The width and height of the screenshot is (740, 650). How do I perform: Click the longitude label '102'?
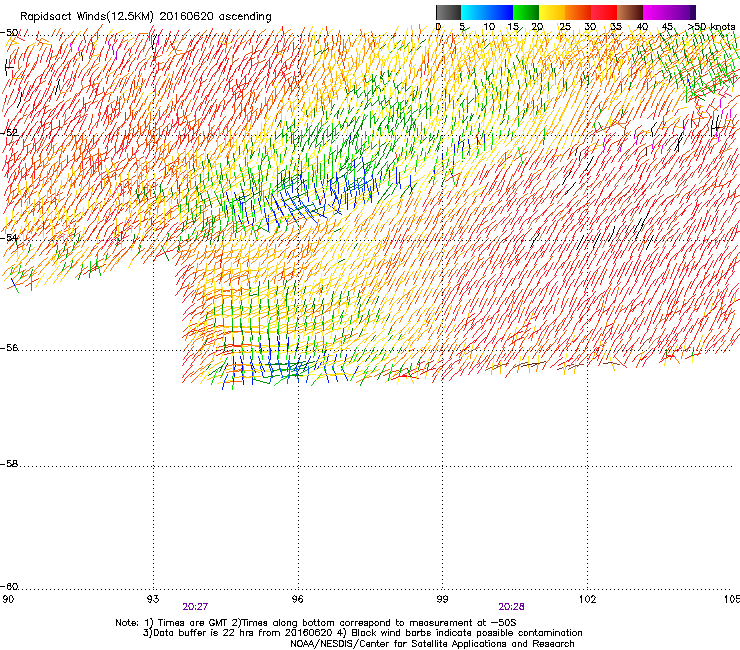pos(588,599)
